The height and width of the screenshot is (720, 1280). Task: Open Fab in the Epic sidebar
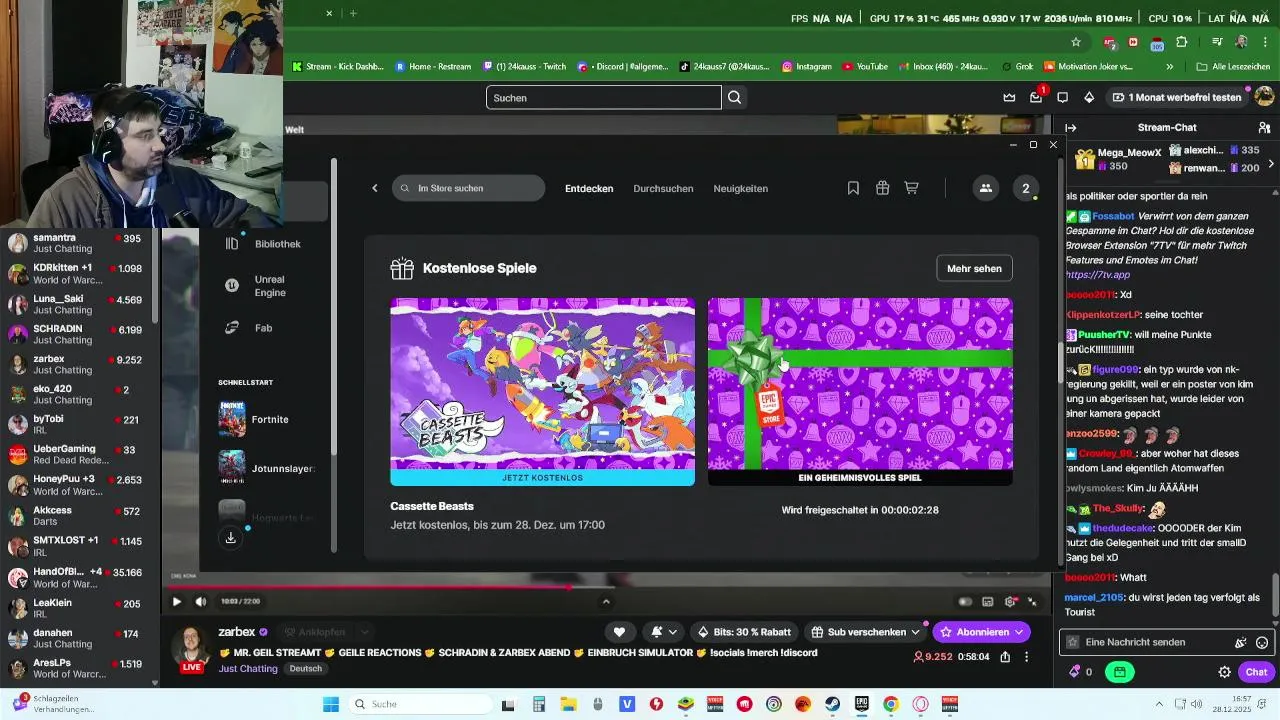(250, 328)
